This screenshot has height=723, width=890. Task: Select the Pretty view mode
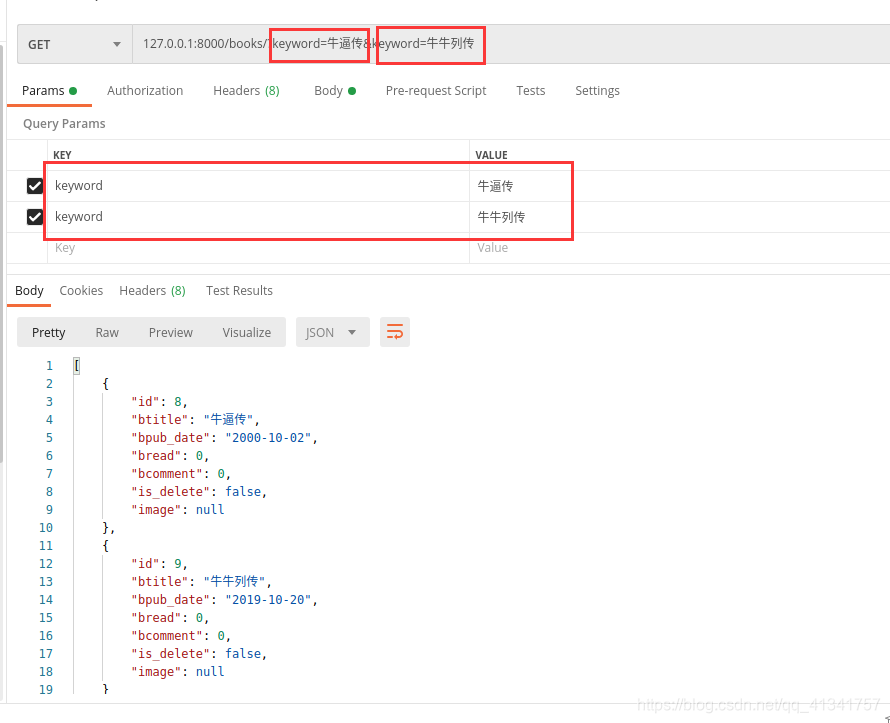pos(48,333)
